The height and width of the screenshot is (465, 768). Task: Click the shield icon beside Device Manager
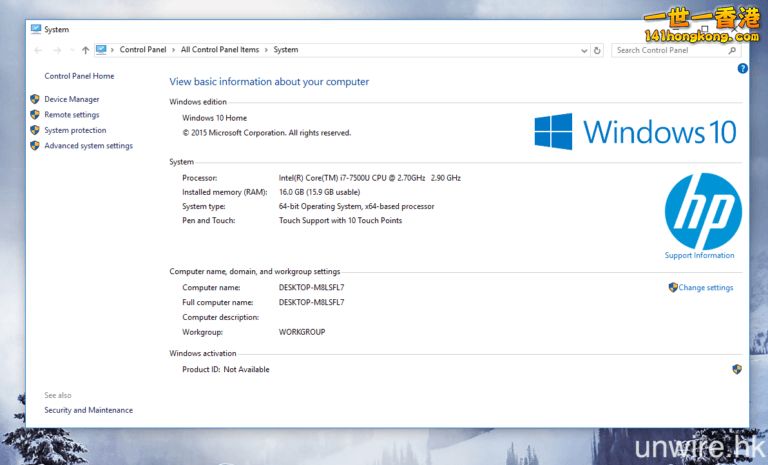(35, 99)
